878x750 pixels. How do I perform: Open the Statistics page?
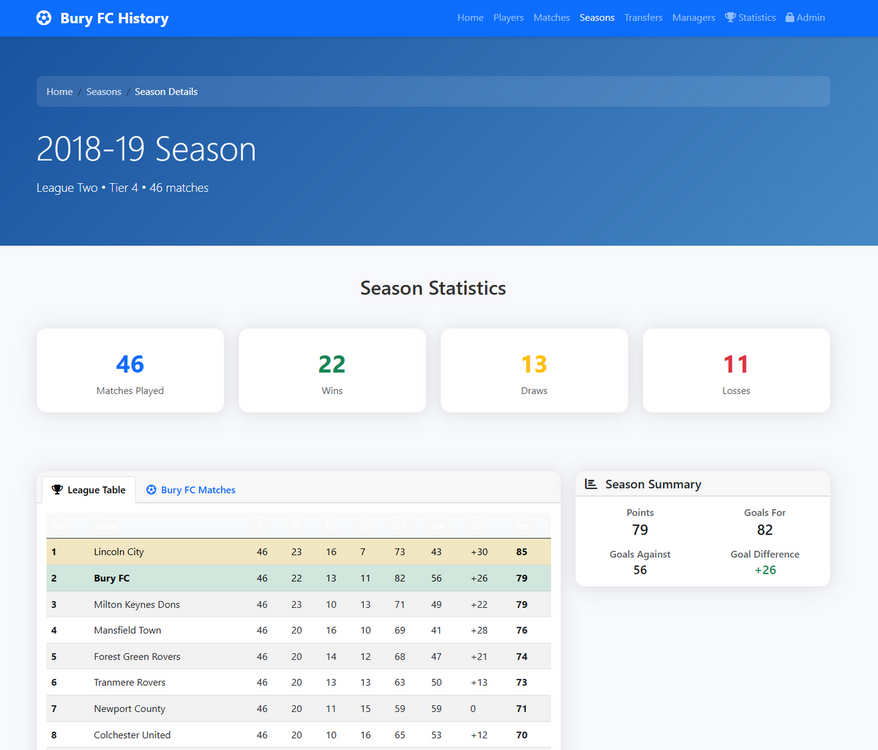pos(750,17)
